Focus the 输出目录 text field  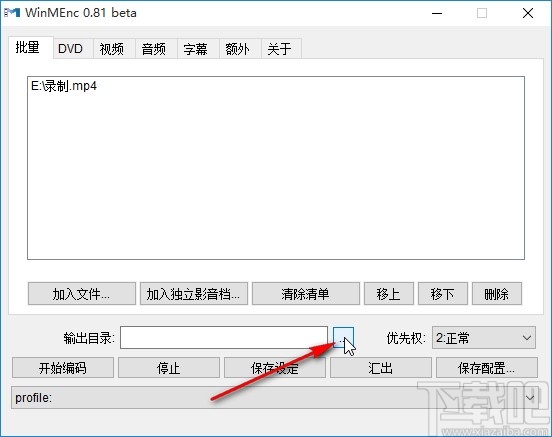coord(224,338)
